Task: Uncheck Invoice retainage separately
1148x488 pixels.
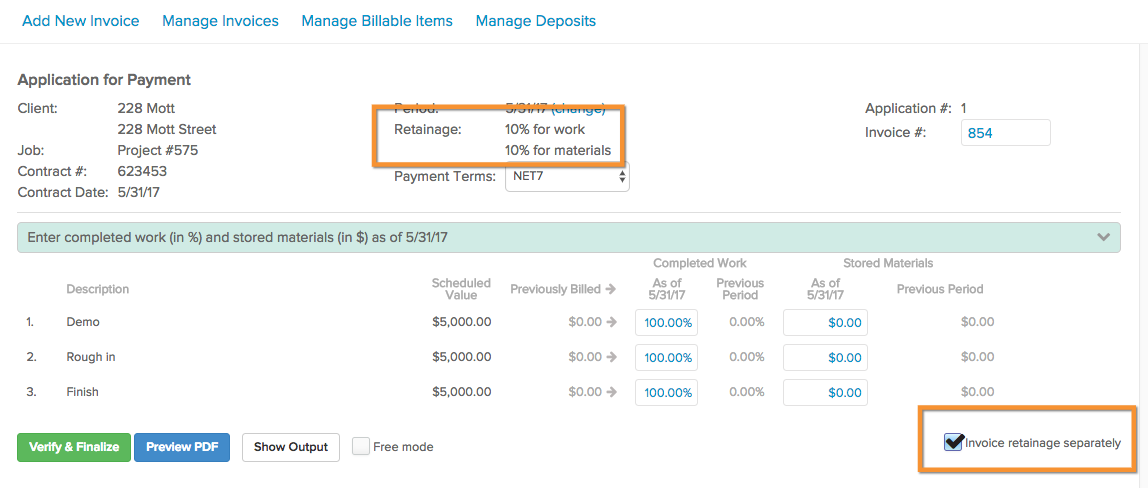Action: 953,442
